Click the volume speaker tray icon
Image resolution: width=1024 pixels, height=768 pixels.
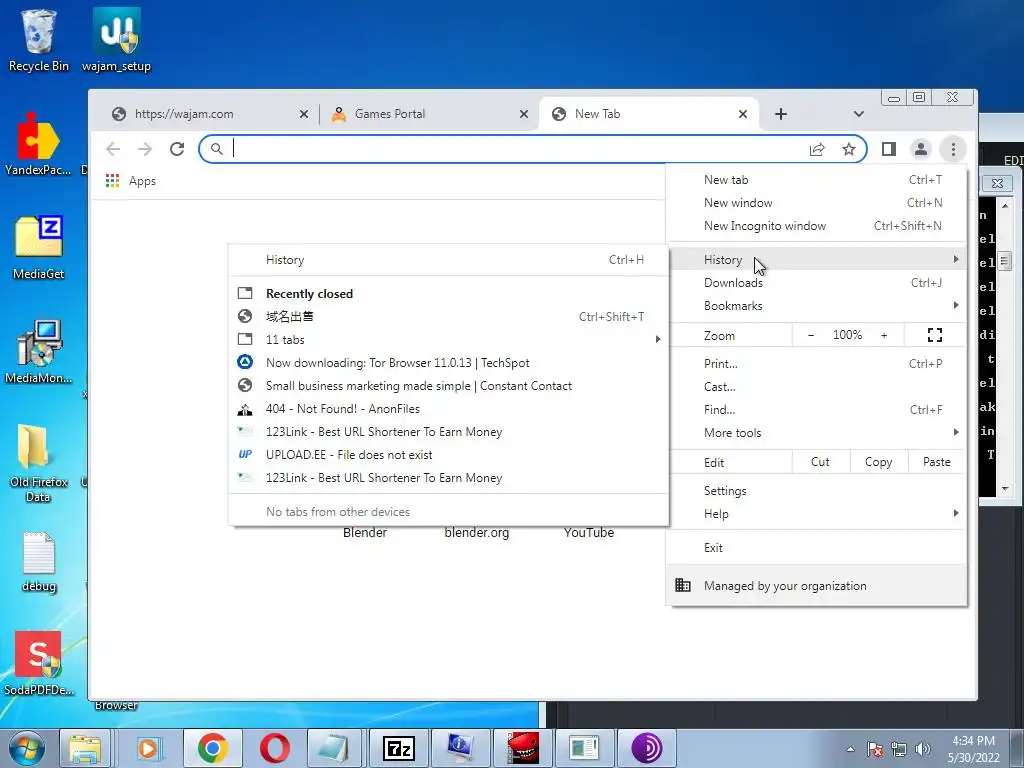pyautogui.click(x=923, y=749)
